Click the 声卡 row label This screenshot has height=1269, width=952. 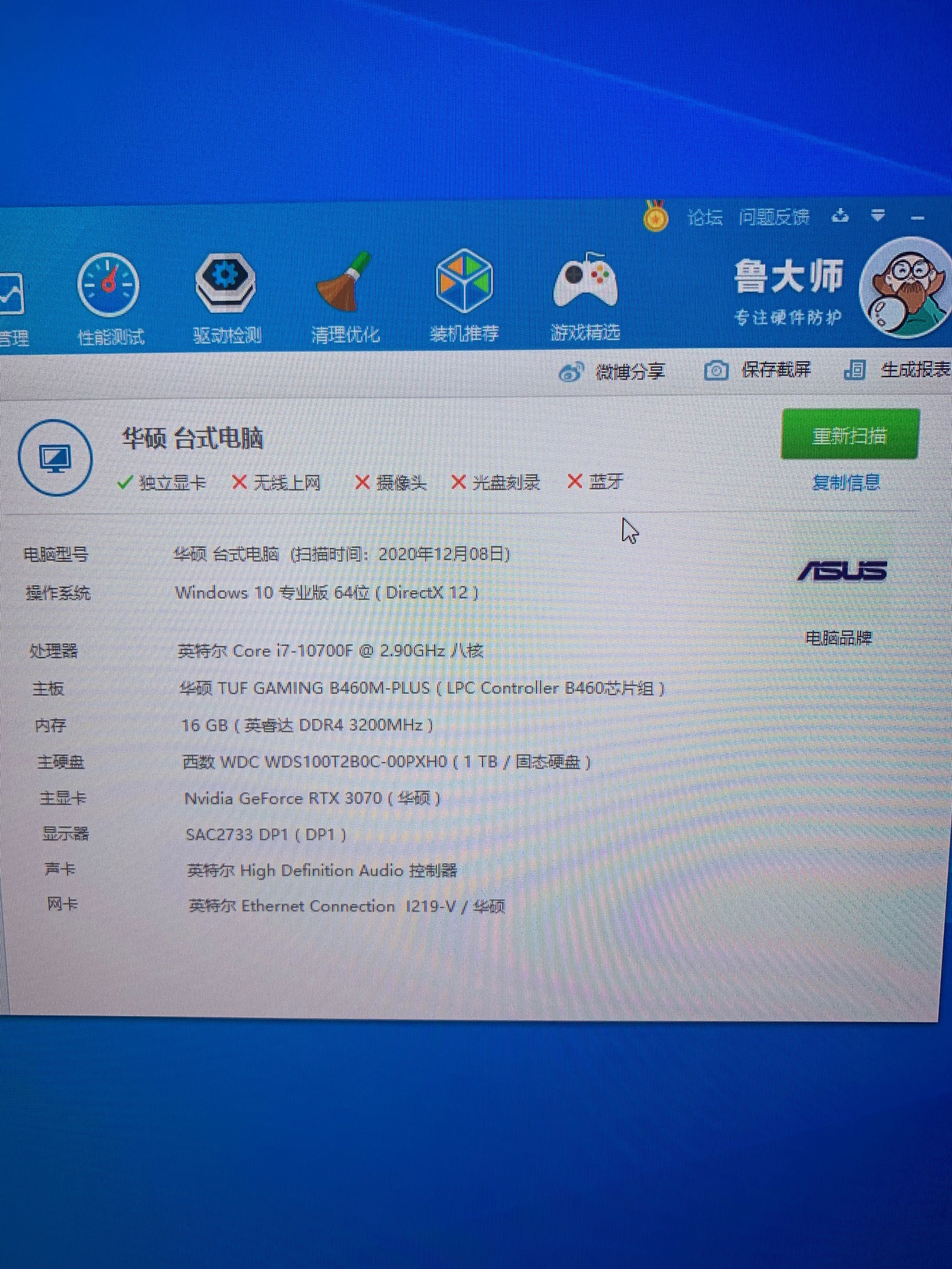[x=60, y=869]
